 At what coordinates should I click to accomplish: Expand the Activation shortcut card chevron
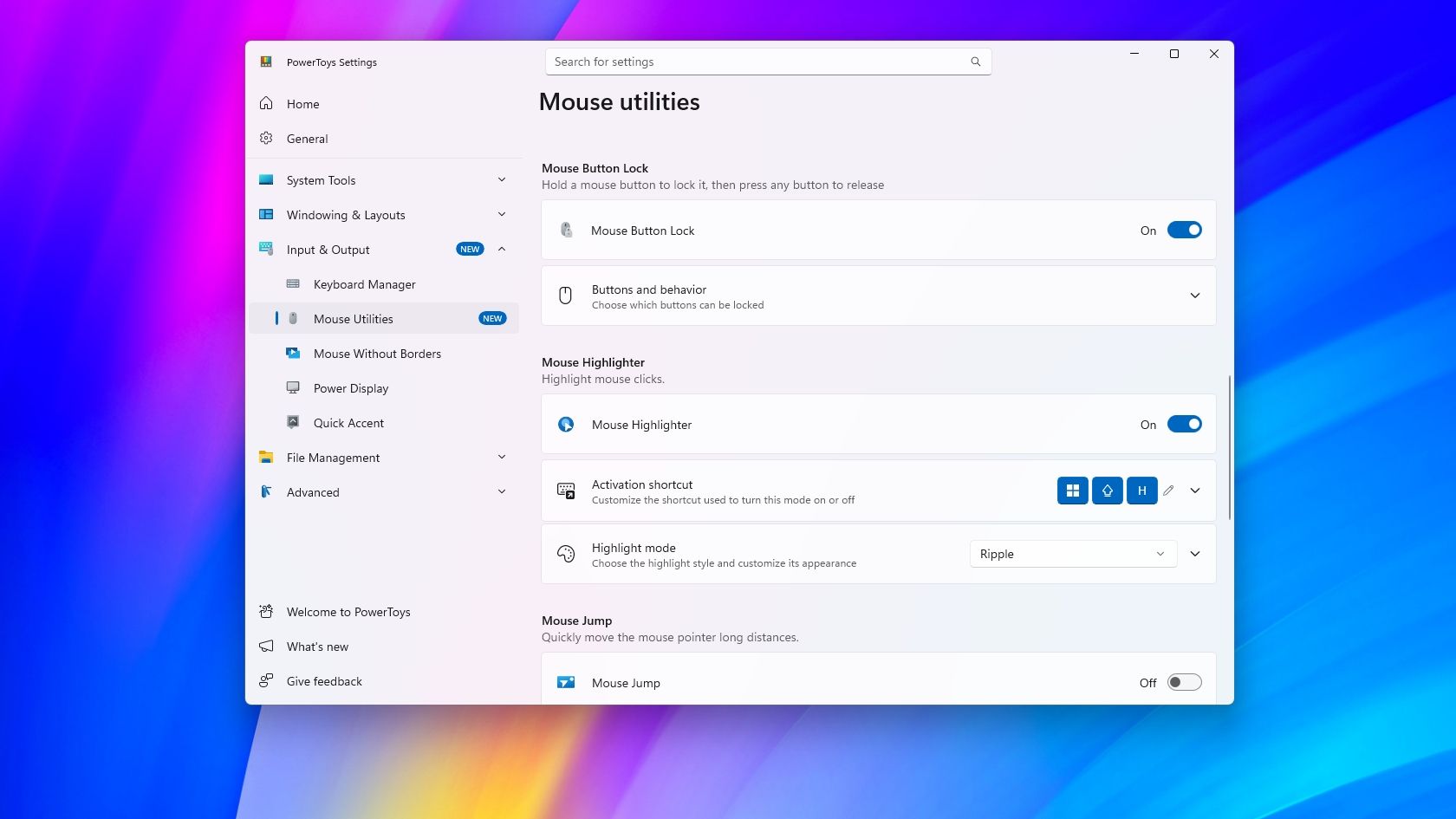1195,491
